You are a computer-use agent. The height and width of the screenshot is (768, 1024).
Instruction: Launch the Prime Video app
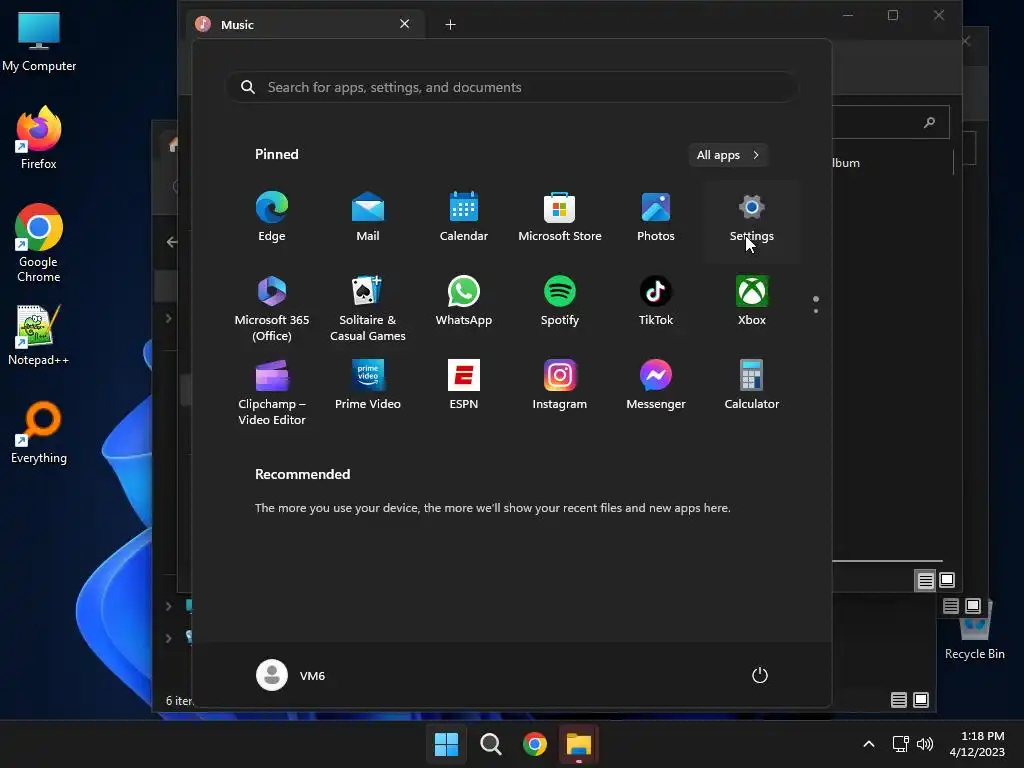(x=368, y=385)
